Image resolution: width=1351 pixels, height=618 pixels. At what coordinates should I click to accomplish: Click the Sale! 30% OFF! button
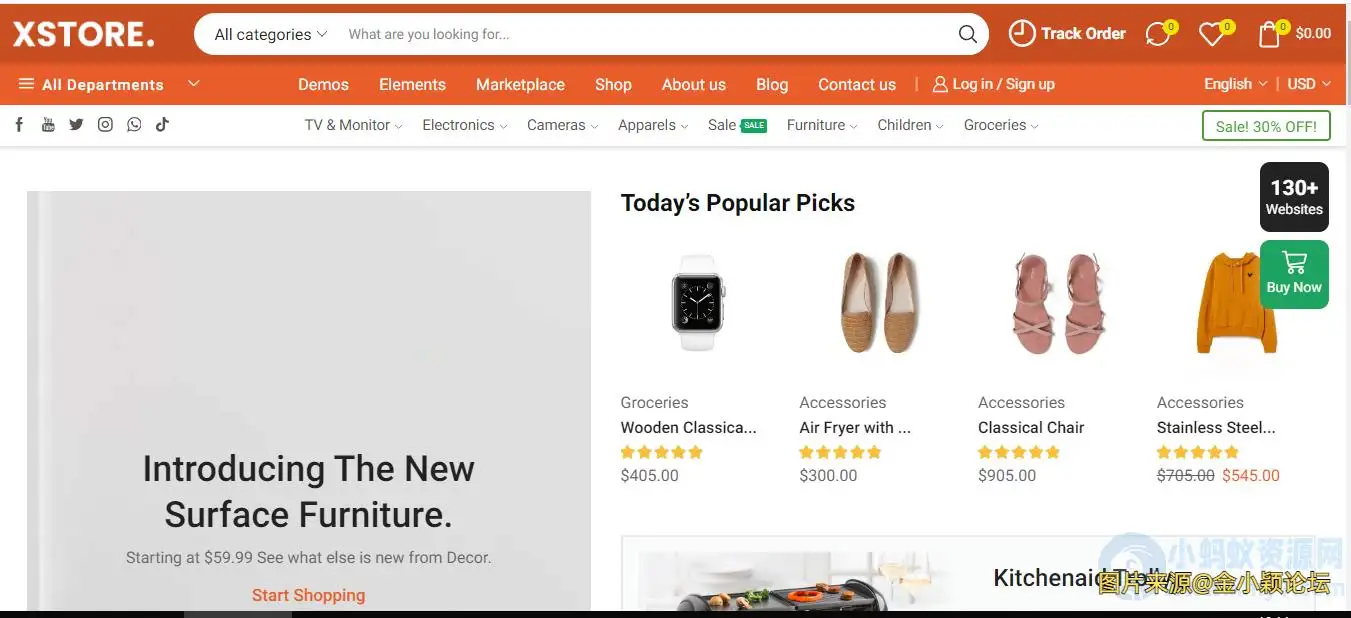click(x=1265, y=126)
